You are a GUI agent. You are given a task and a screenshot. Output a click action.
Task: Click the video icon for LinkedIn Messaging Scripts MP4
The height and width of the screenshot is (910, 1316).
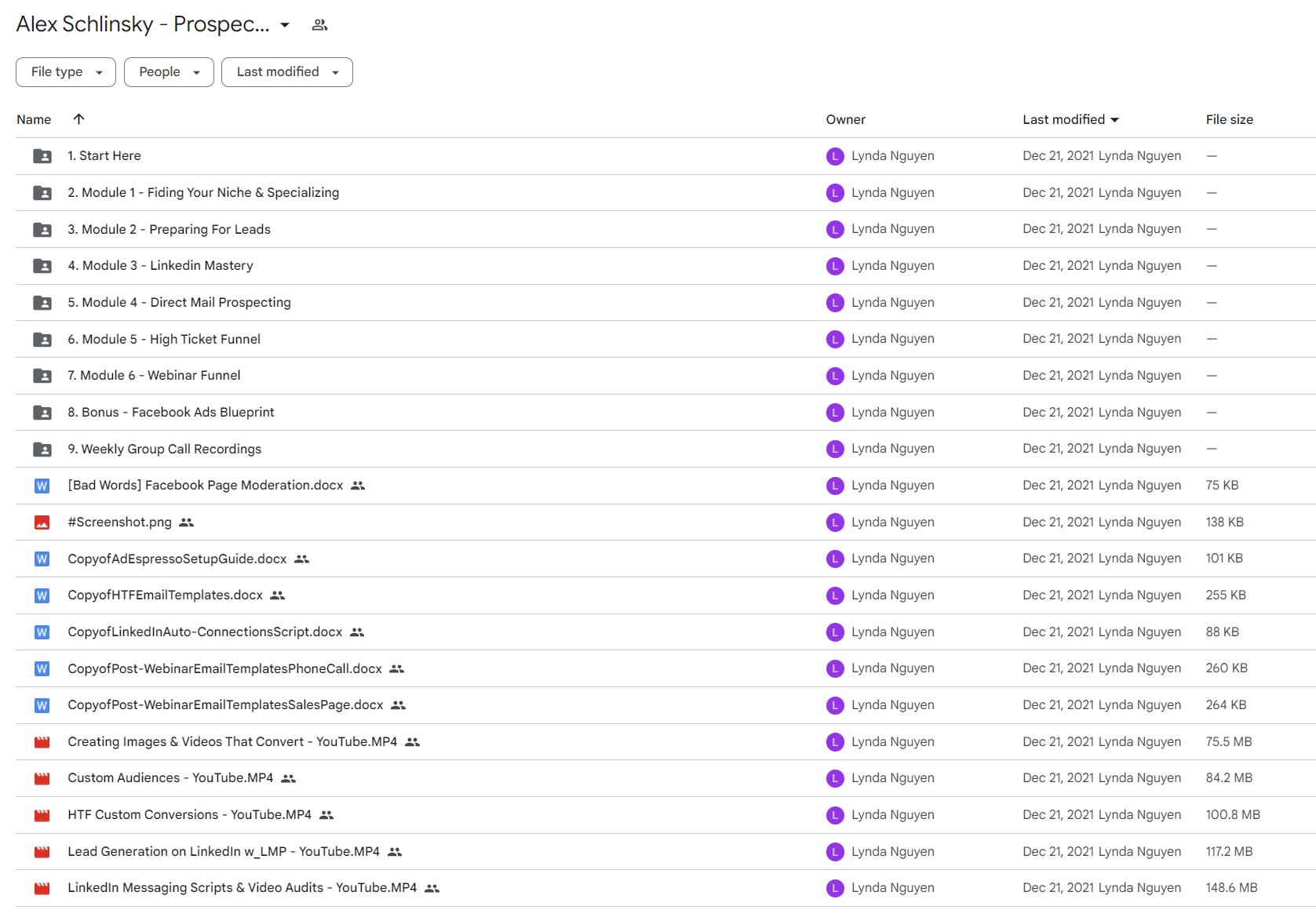[x=42, y=889]
